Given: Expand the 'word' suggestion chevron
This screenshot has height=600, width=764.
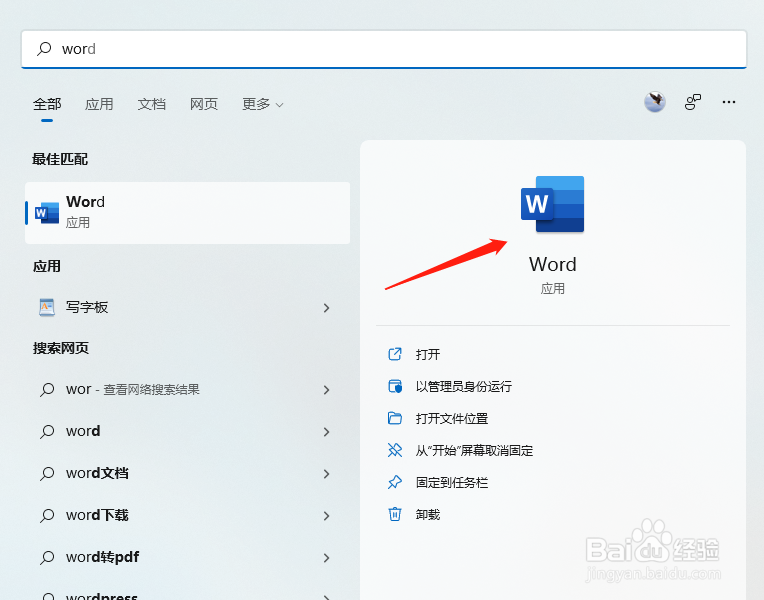Looking at the screenshot, I should [x=326, y=431].
